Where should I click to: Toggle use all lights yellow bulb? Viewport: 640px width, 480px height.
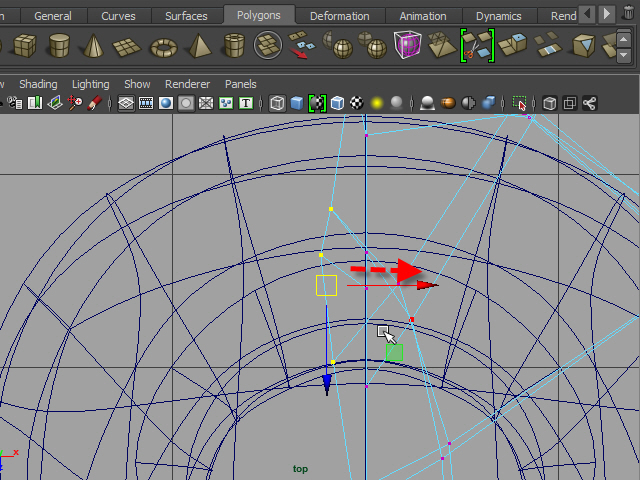(377, 103)
